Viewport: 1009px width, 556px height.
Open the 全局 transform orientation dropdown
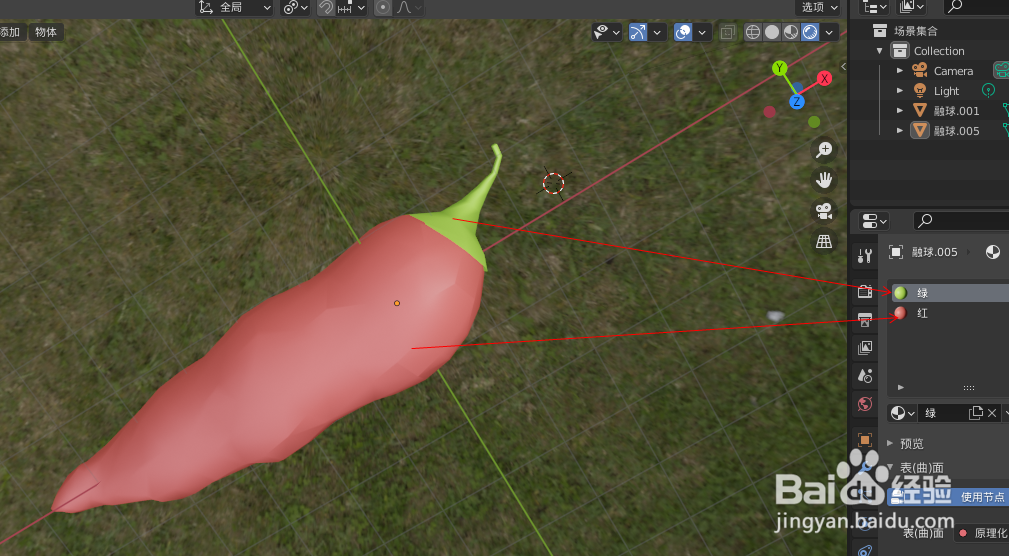click(235, 7)
